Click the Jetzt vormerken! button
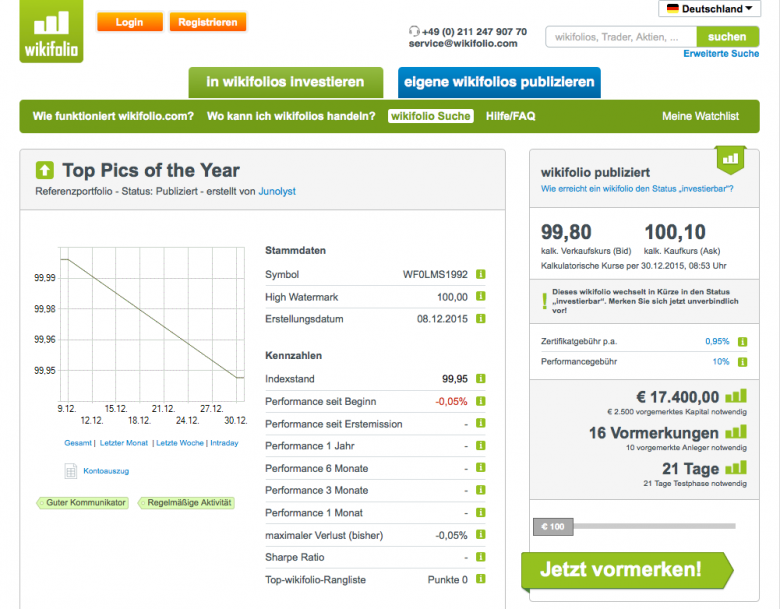780x609 pixels. pyautogui.click(x=627, y=570)
